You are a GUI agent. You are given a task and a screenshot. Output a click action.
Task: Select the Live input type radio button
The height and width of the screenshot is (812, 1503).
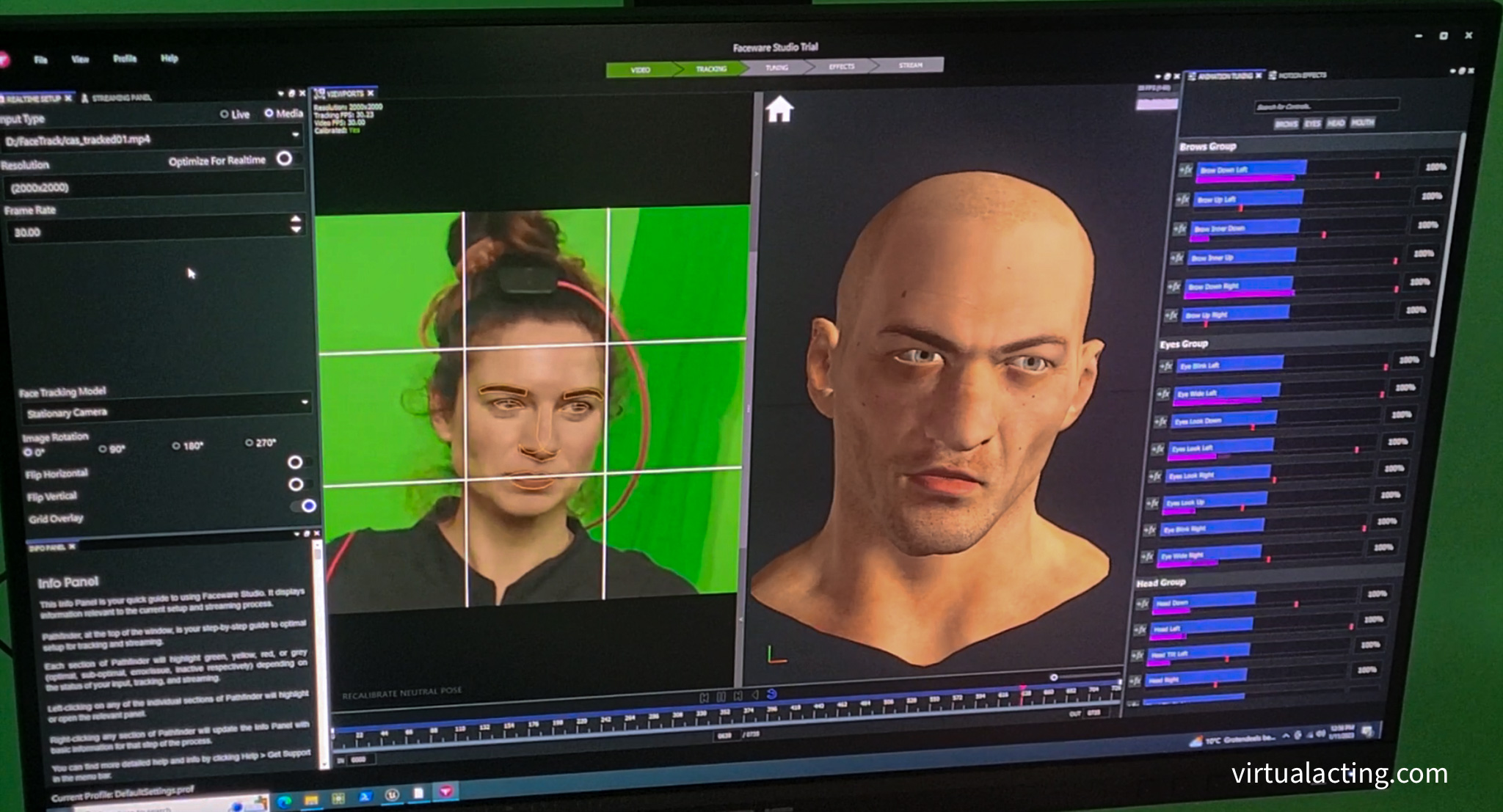click(225, 114)
